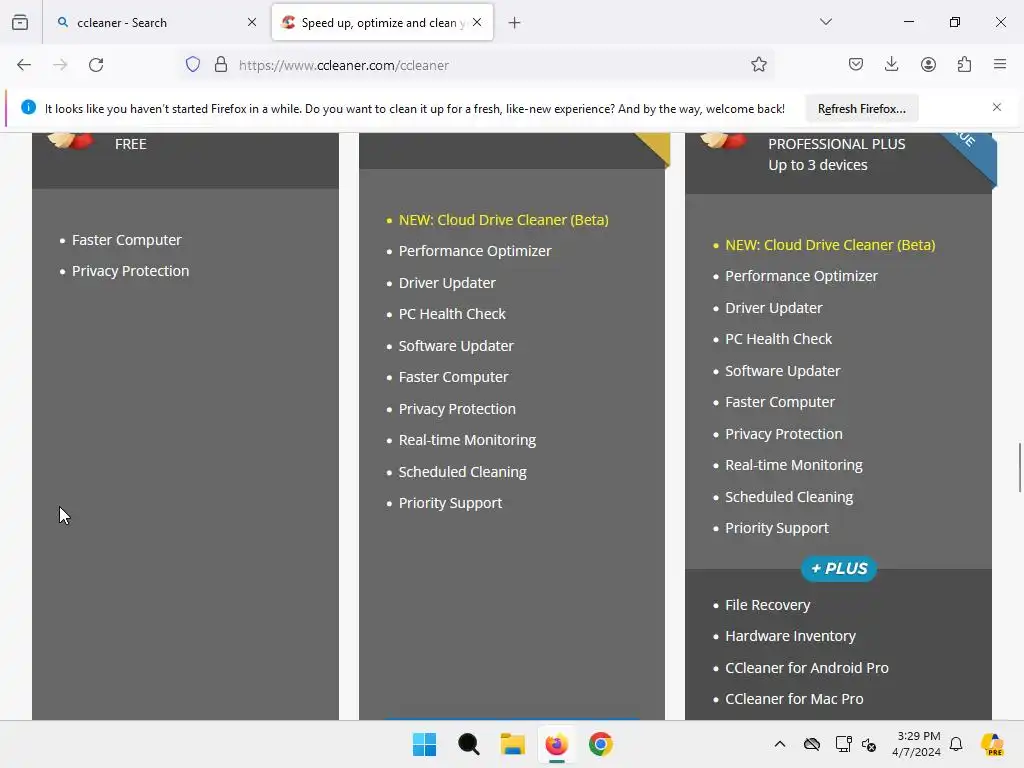Open Firefox account menu
1024x768 pixels.
click(928, 64)
